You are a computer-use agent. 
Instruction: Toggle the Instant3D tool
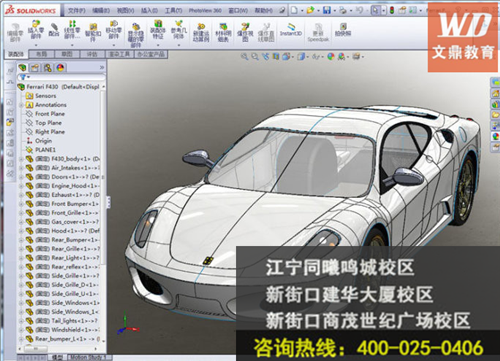click(x=291, y=29)
